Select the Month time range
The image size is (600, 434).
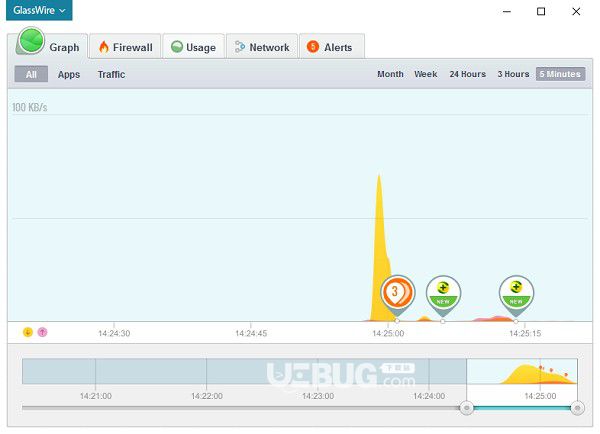click(390, 74)
